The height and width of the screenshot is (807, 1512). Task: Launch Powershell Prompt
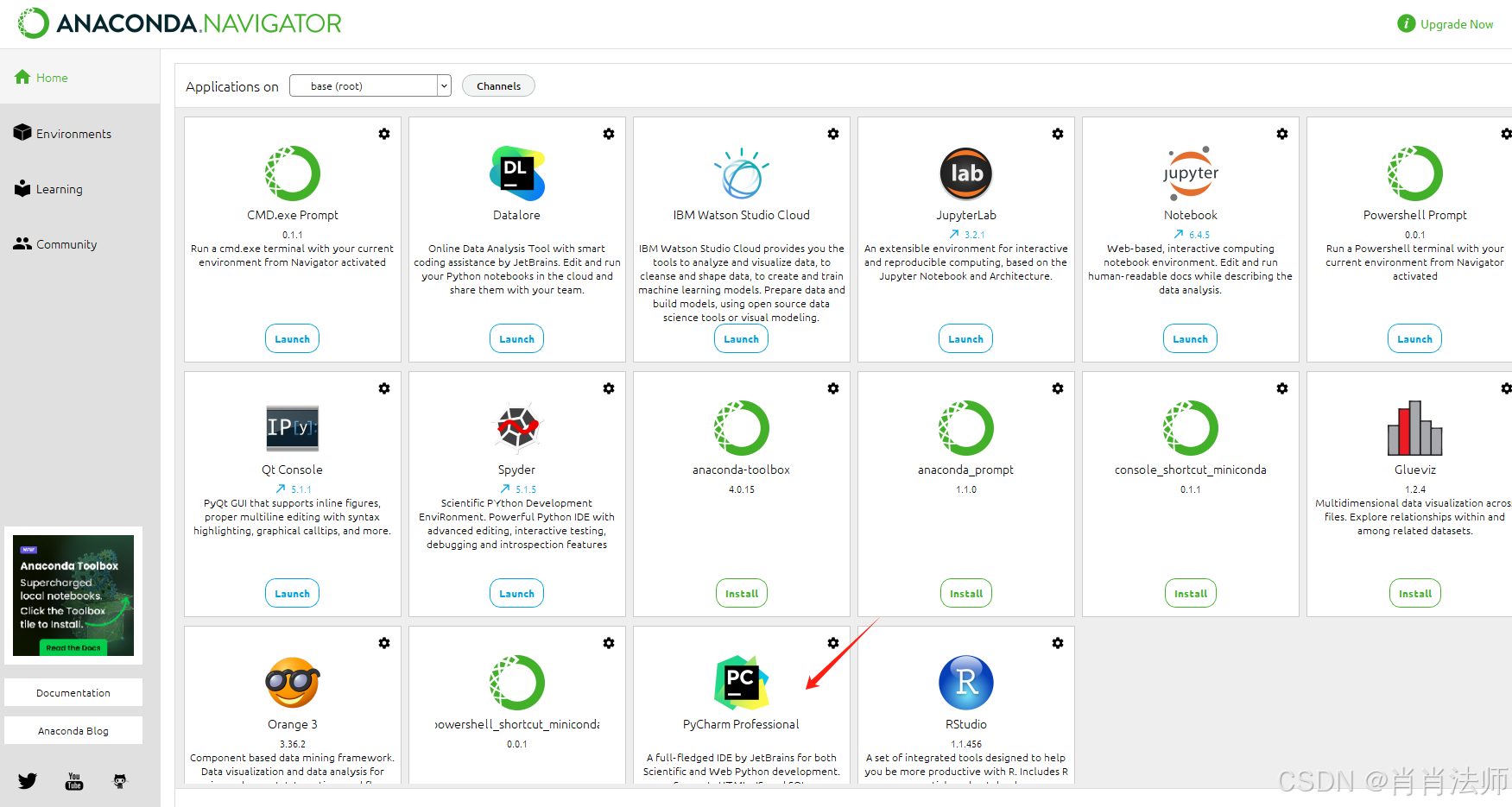coord(1415,338)
